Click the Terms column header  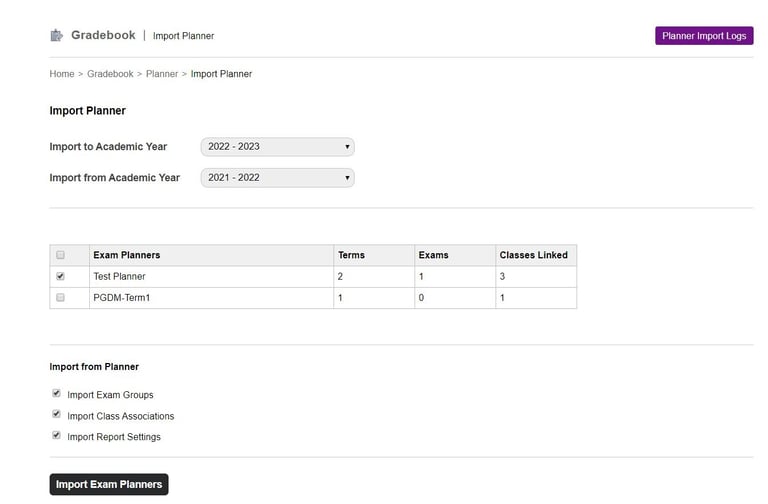(x=351, y=255)
